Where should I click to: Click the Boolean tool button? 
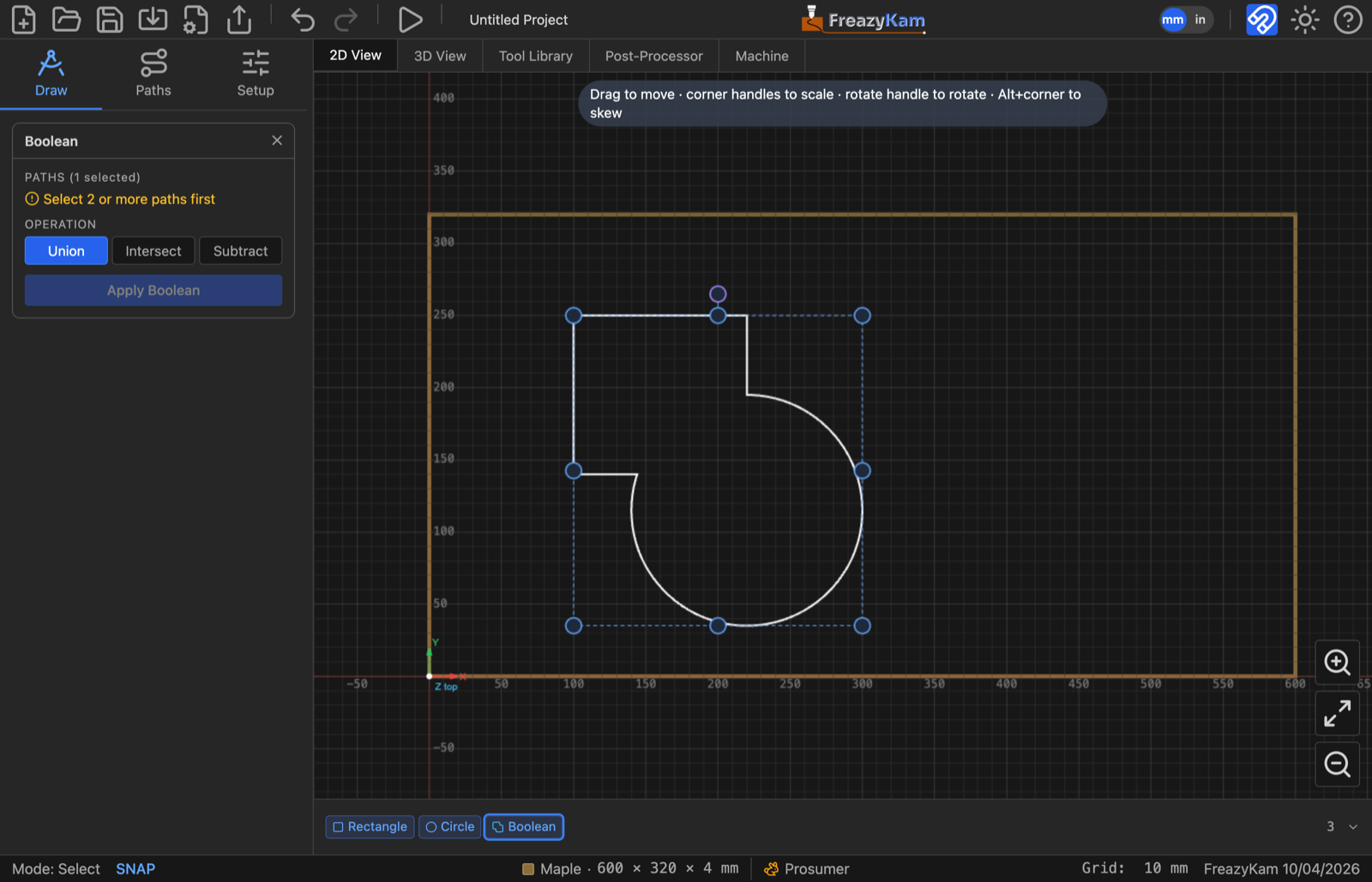[524, 827]
